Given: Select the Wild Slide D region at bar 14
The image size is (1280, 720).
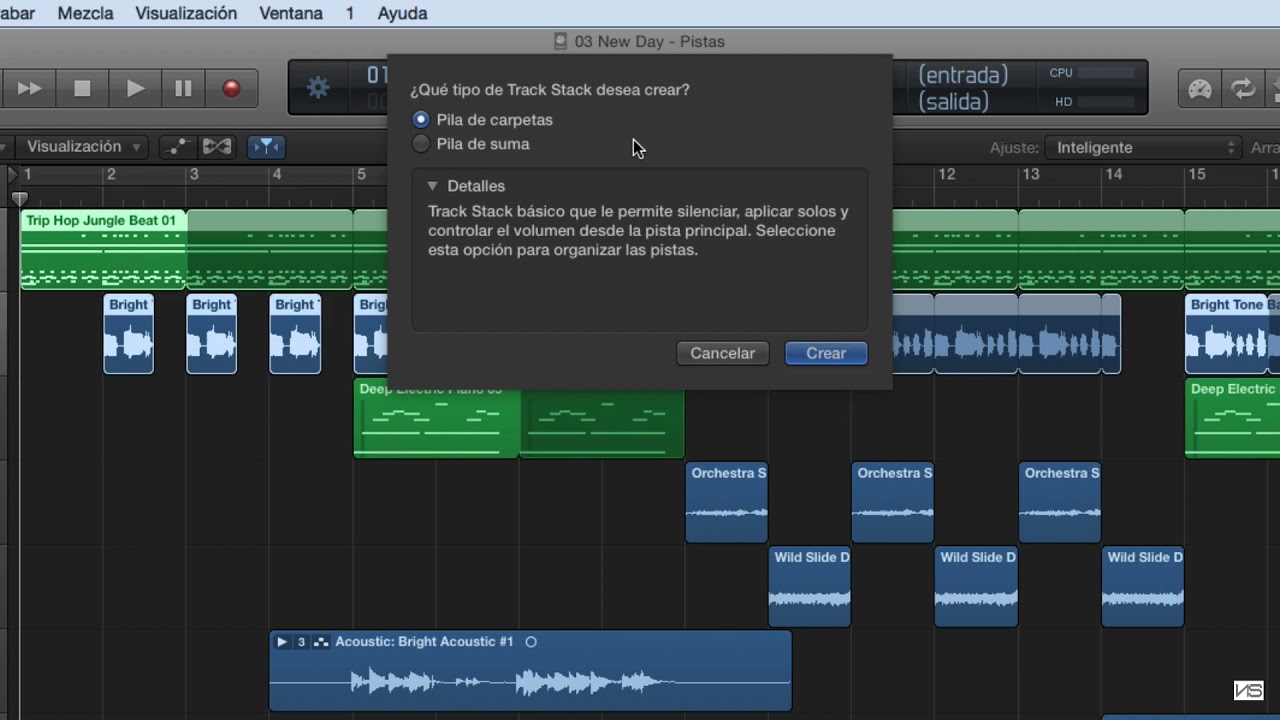Looking at the screenshot, I should [x=1143, y=587].
